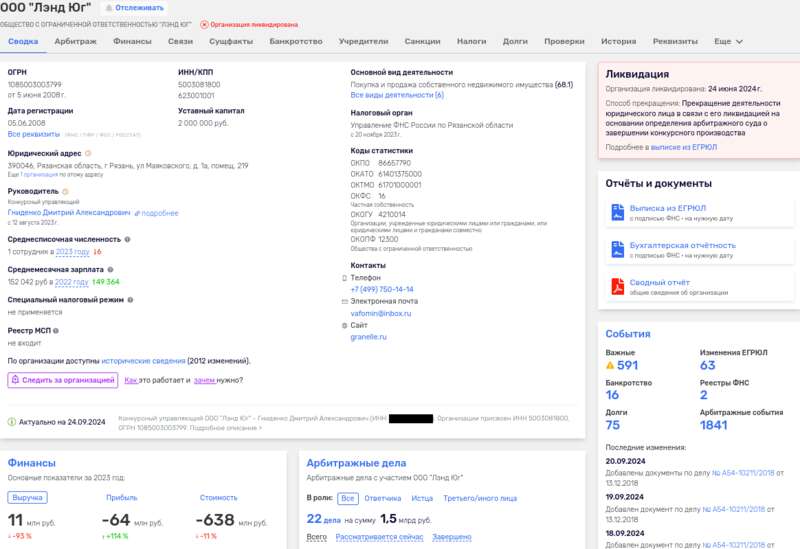Show Завершено arbitration cases

452,537
